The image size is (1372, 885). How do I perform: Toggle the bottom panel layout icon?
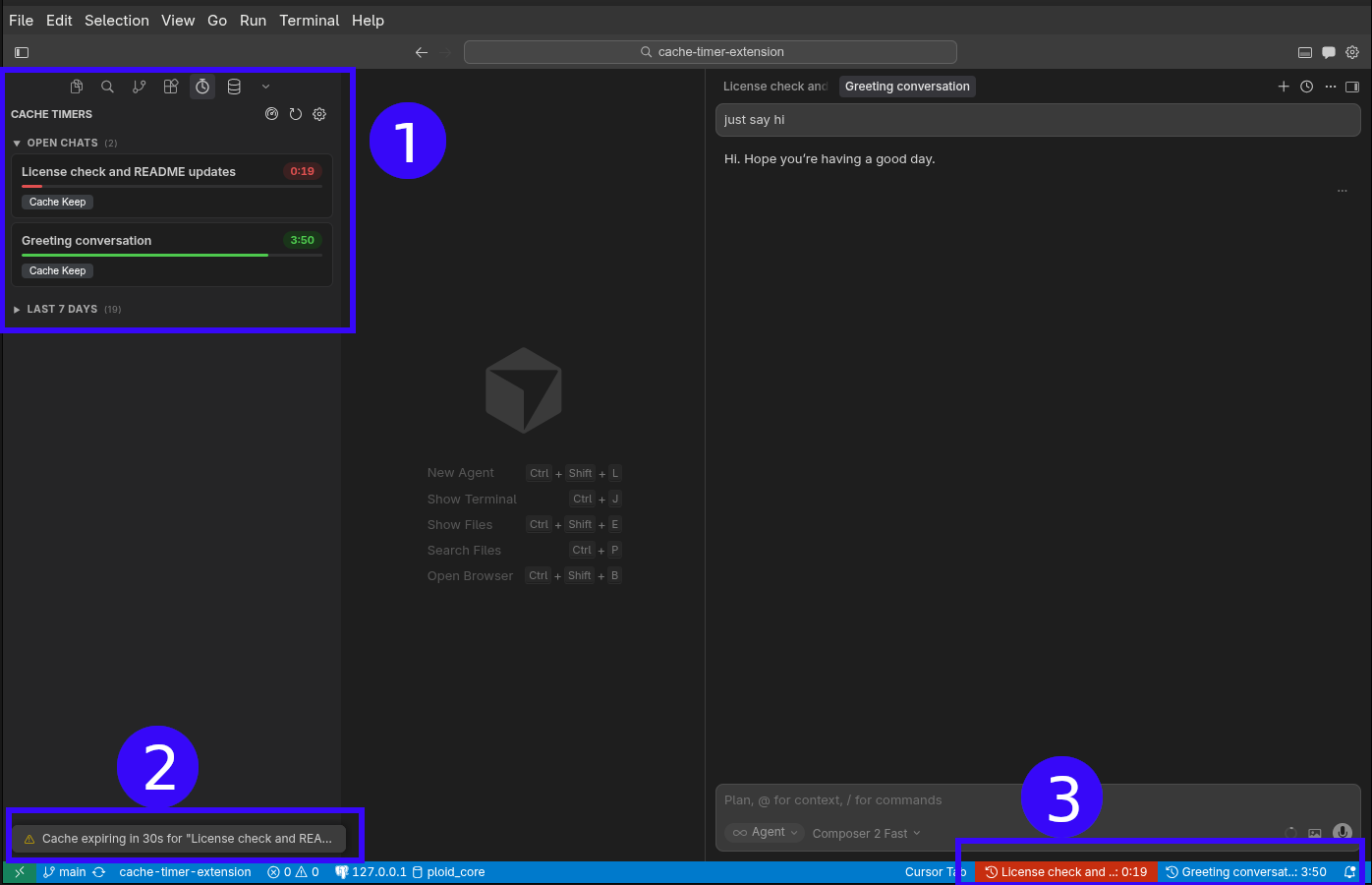1305,52
